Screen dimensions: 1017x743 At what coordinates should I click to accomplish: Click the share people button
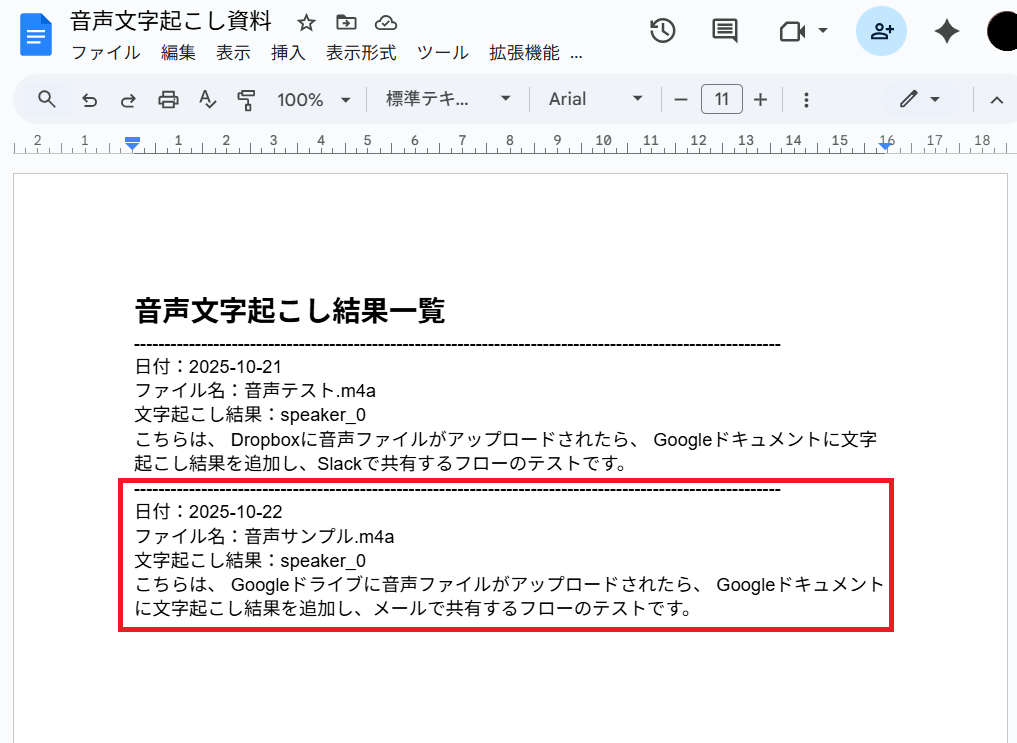(x=881, y=31)
